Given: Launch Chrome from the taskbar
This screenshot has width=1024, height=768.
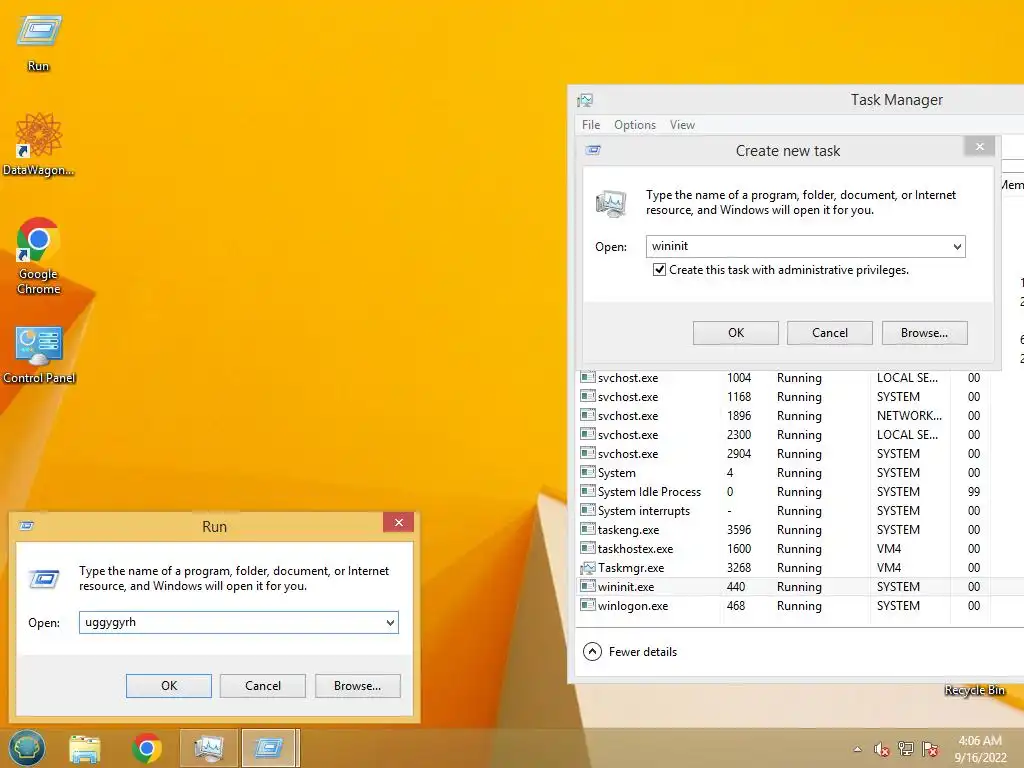Looking at the screenshot, I should 147,748.
